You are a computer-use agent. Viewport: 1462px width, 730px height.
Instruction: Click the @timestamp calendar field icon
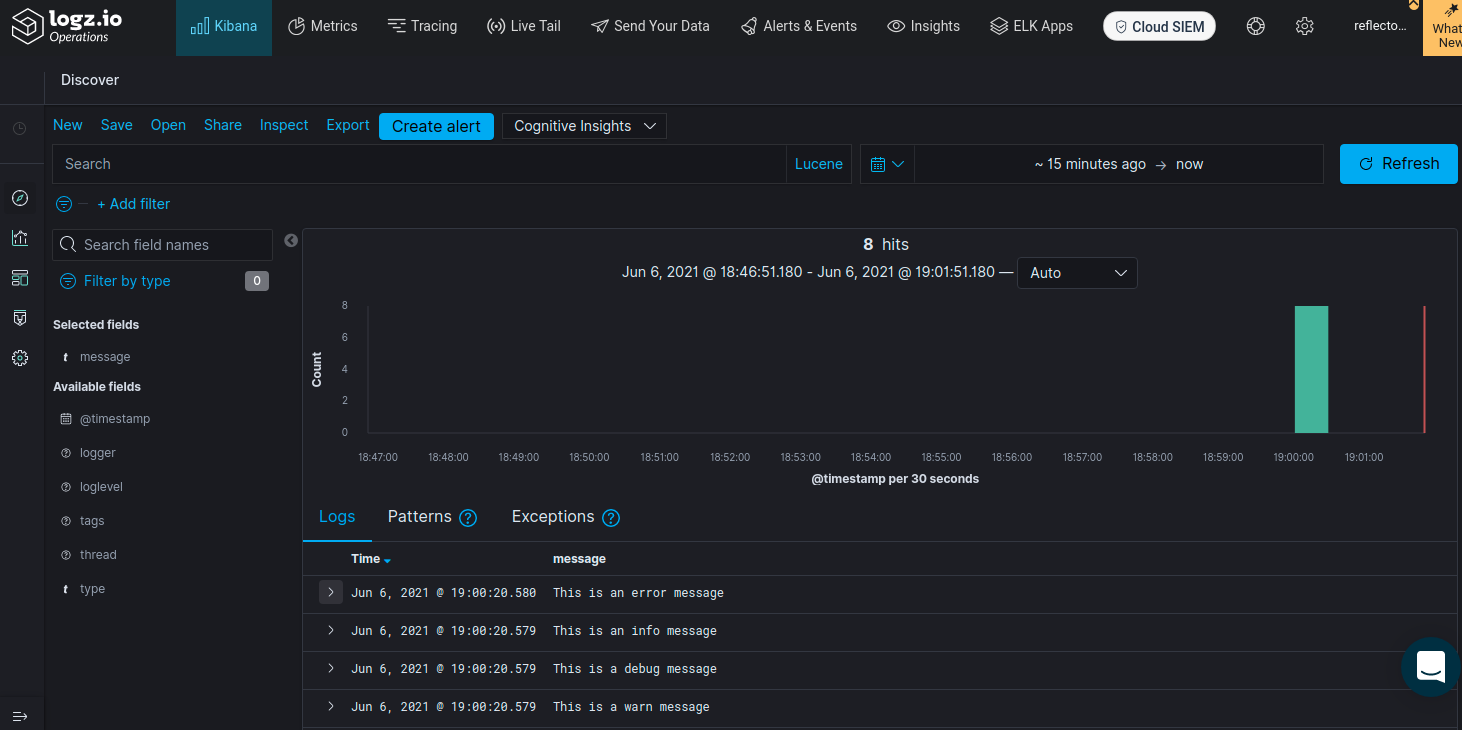pyautogui.click(x=66, y=419)
